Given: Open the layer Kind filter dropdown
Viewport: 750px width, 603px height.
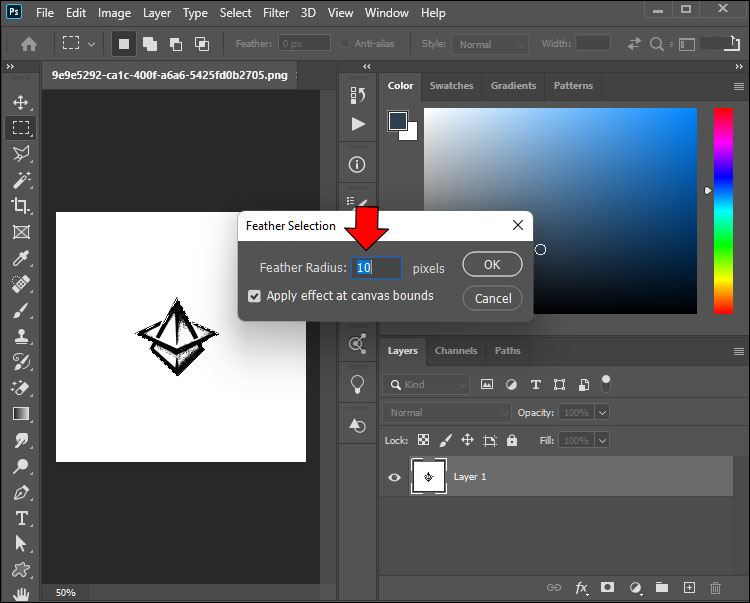Looking at the screenshot, I should [x=426, y=384].
